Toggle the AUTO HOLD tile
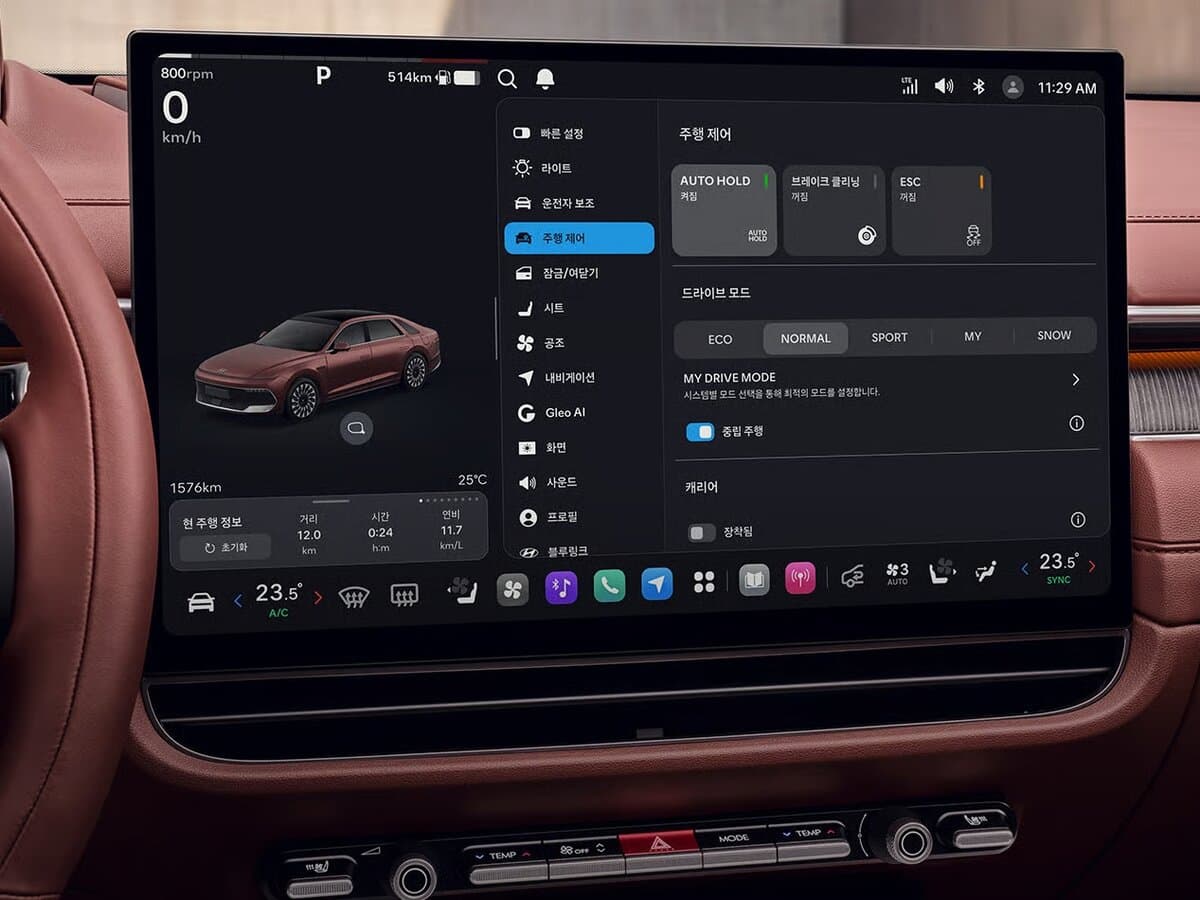The image size is (1200, 900). pos(724,210)
